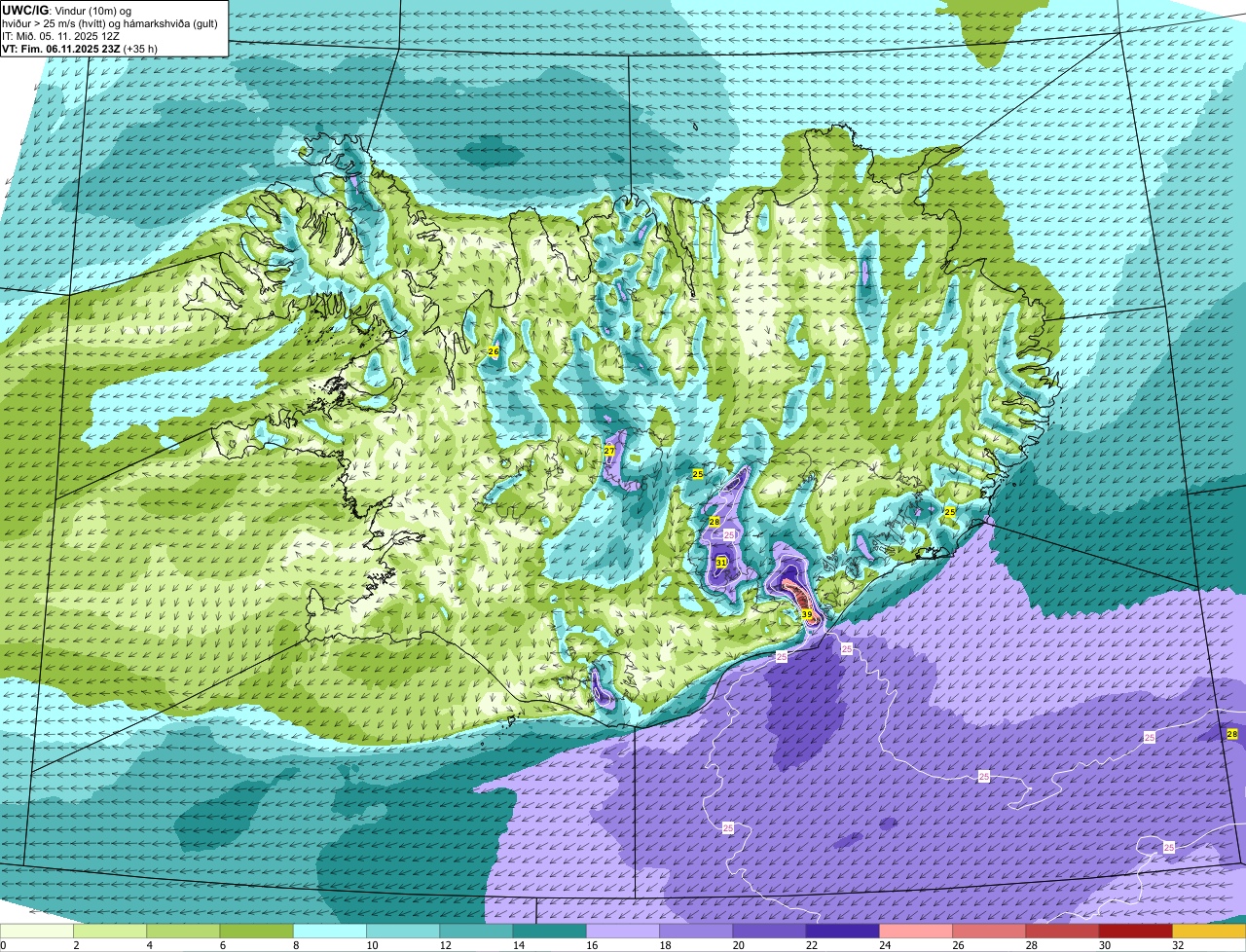The image size is (1246, 952).
Task: Pick the 28–30 m/s red legend swatch
Action: [x=1062, y=932]
